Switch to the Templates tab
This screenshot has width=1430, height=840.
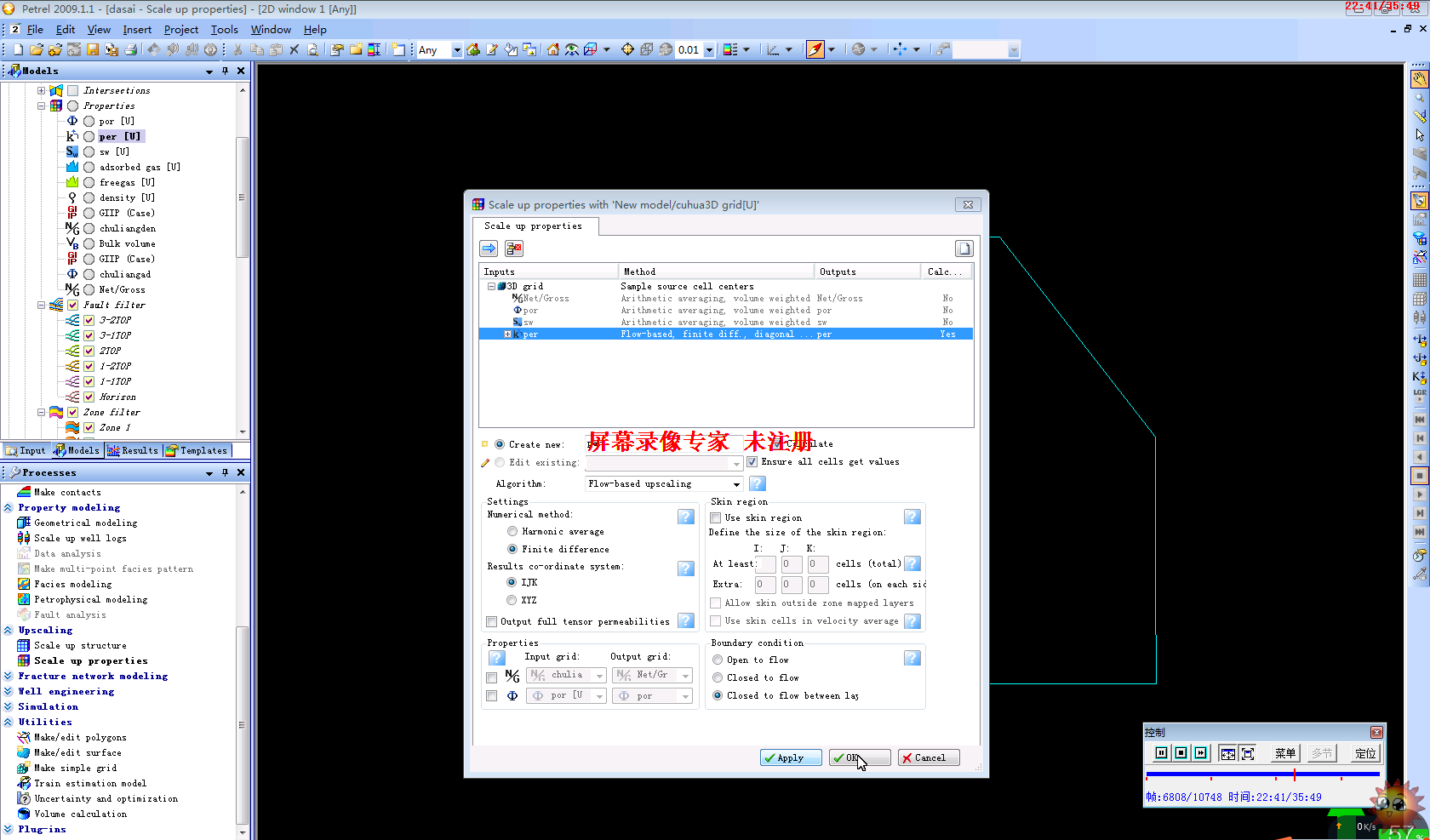coord(197,450)
